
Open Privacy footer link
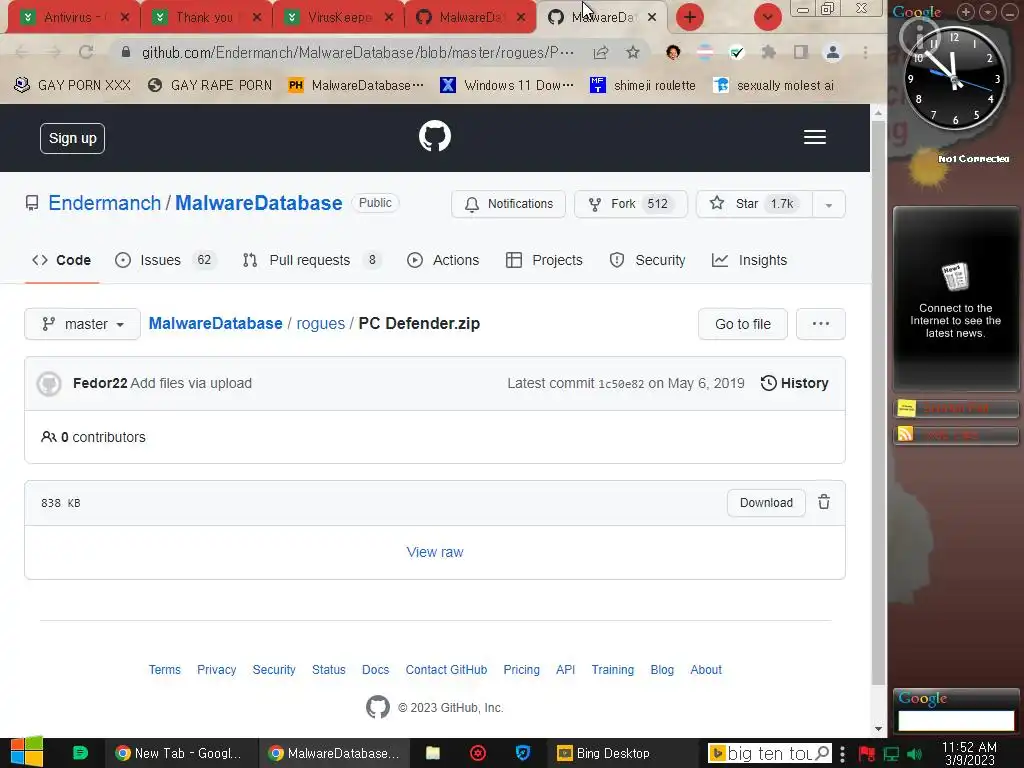coord(217,669)
